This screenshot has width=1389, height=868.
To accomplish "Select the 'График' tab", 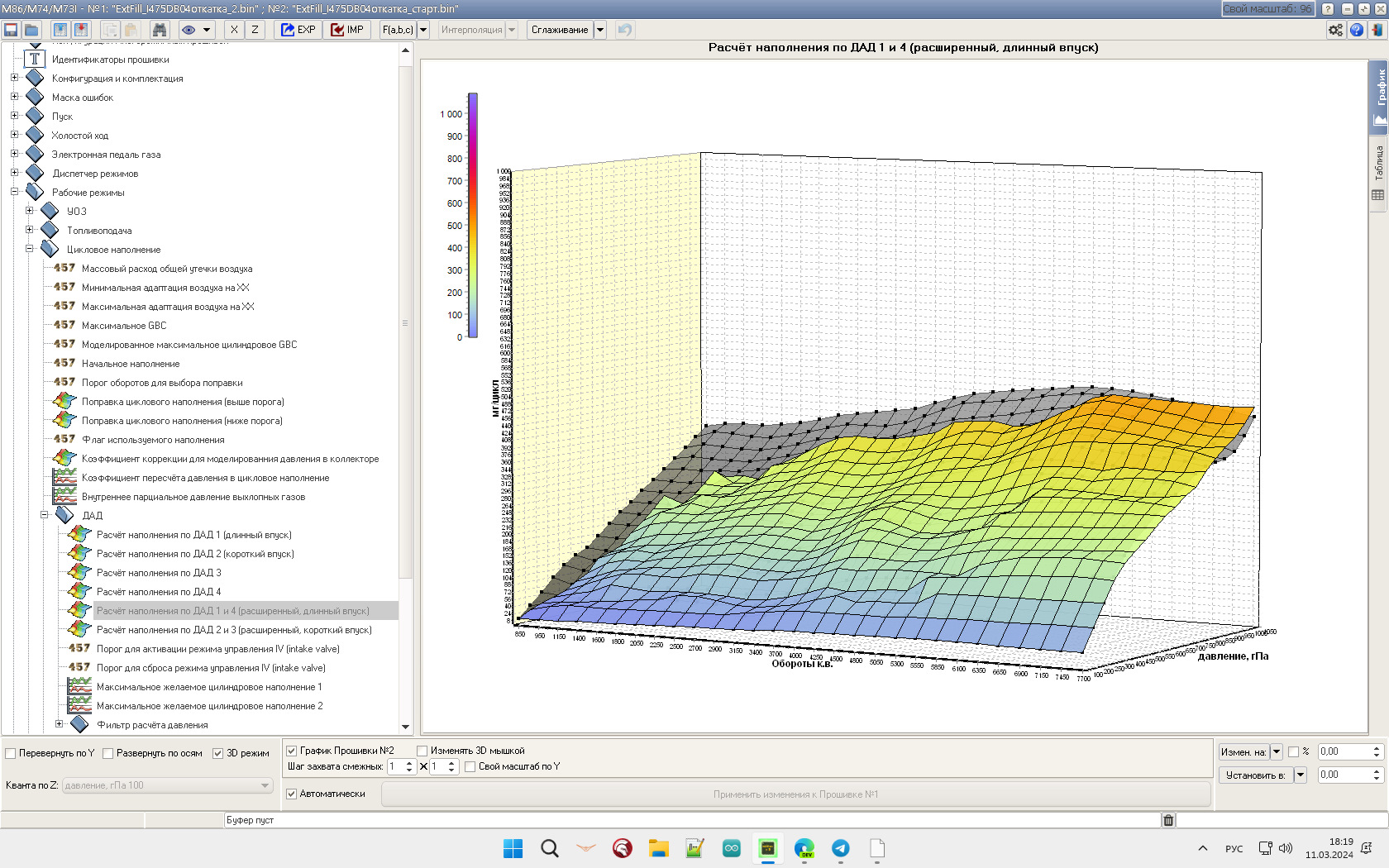I will (x=1378, y=95).
